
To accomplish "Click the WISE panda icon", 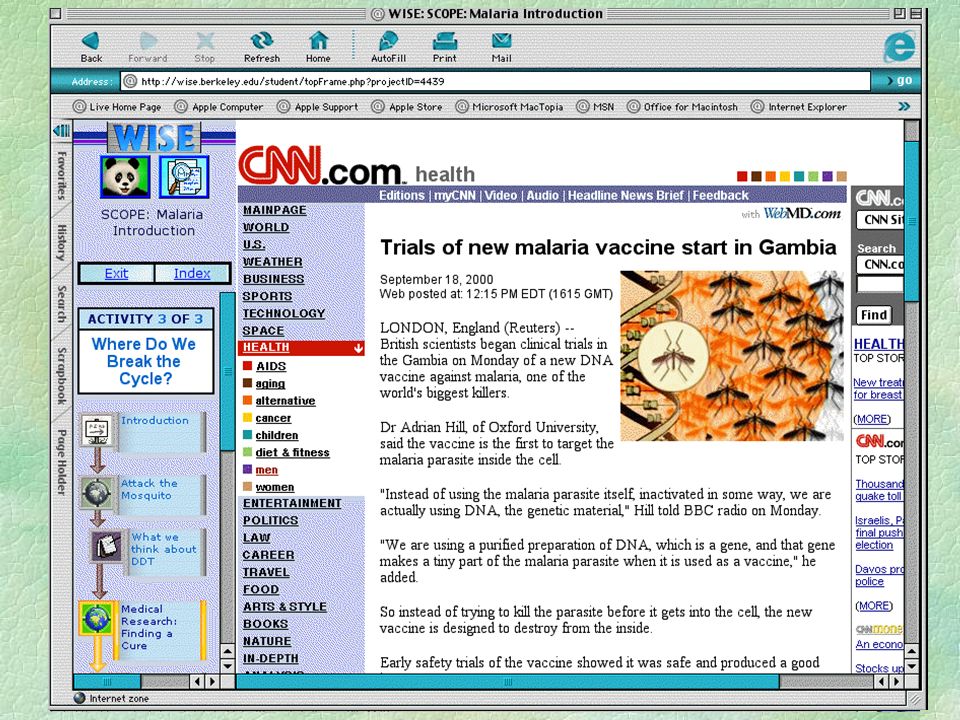I will [x=126, y=177].
